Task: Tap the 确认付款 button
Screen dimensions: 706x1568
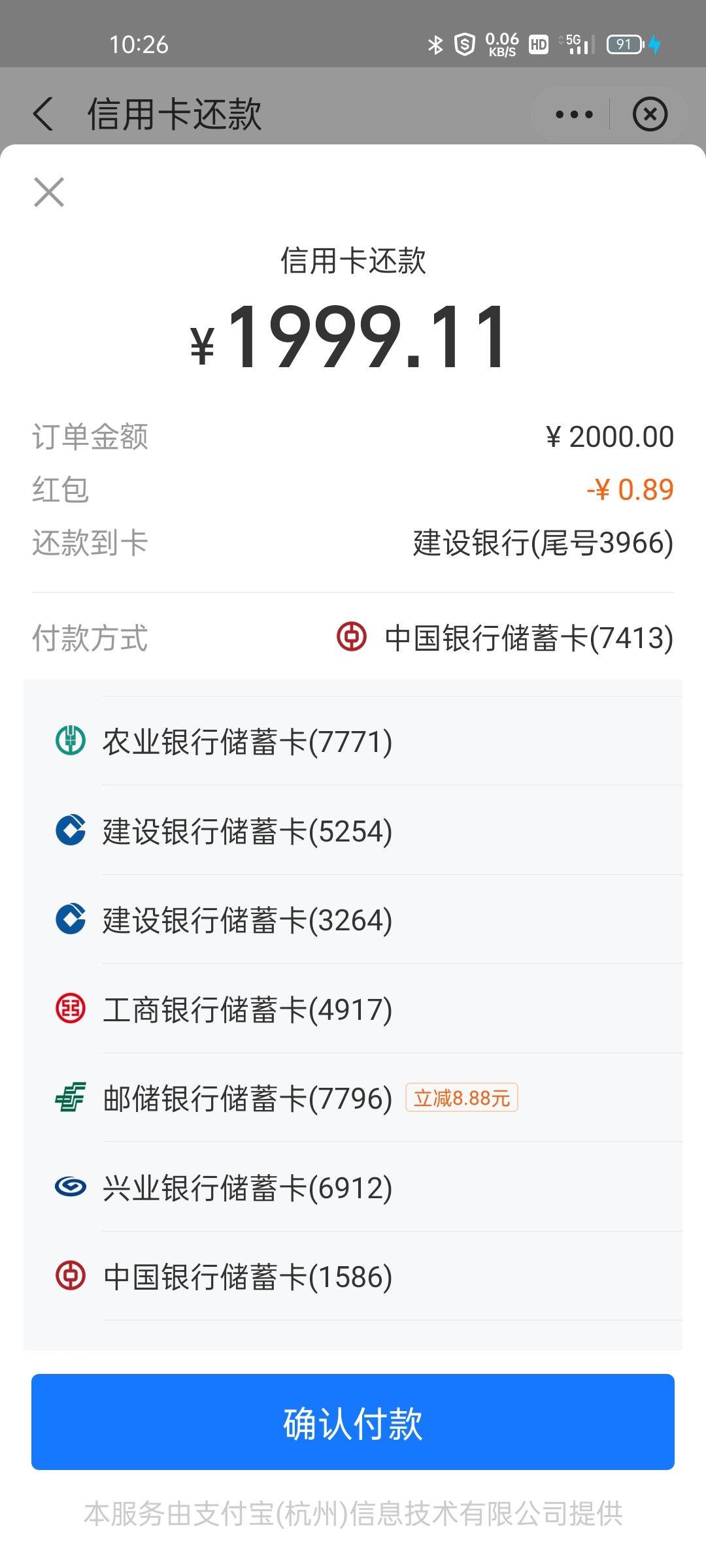Action: (353, 1422)
